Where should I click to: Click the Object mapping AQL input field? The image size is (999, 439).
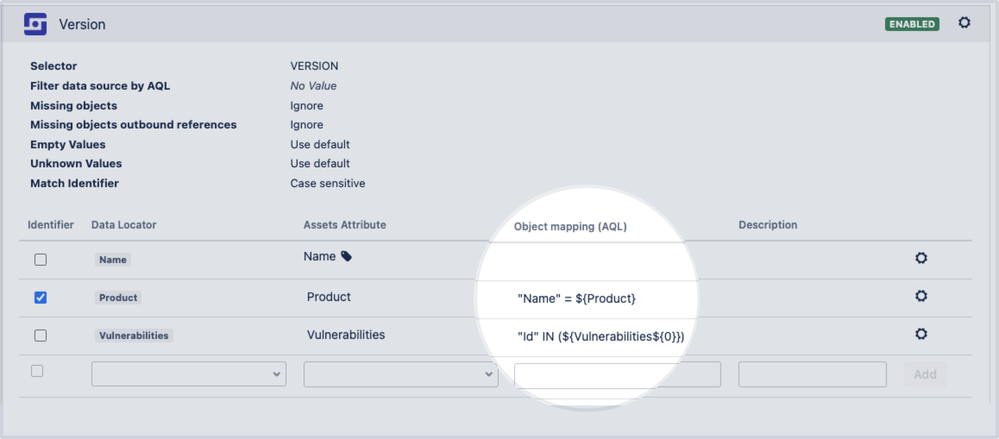(x=617, y=374)
